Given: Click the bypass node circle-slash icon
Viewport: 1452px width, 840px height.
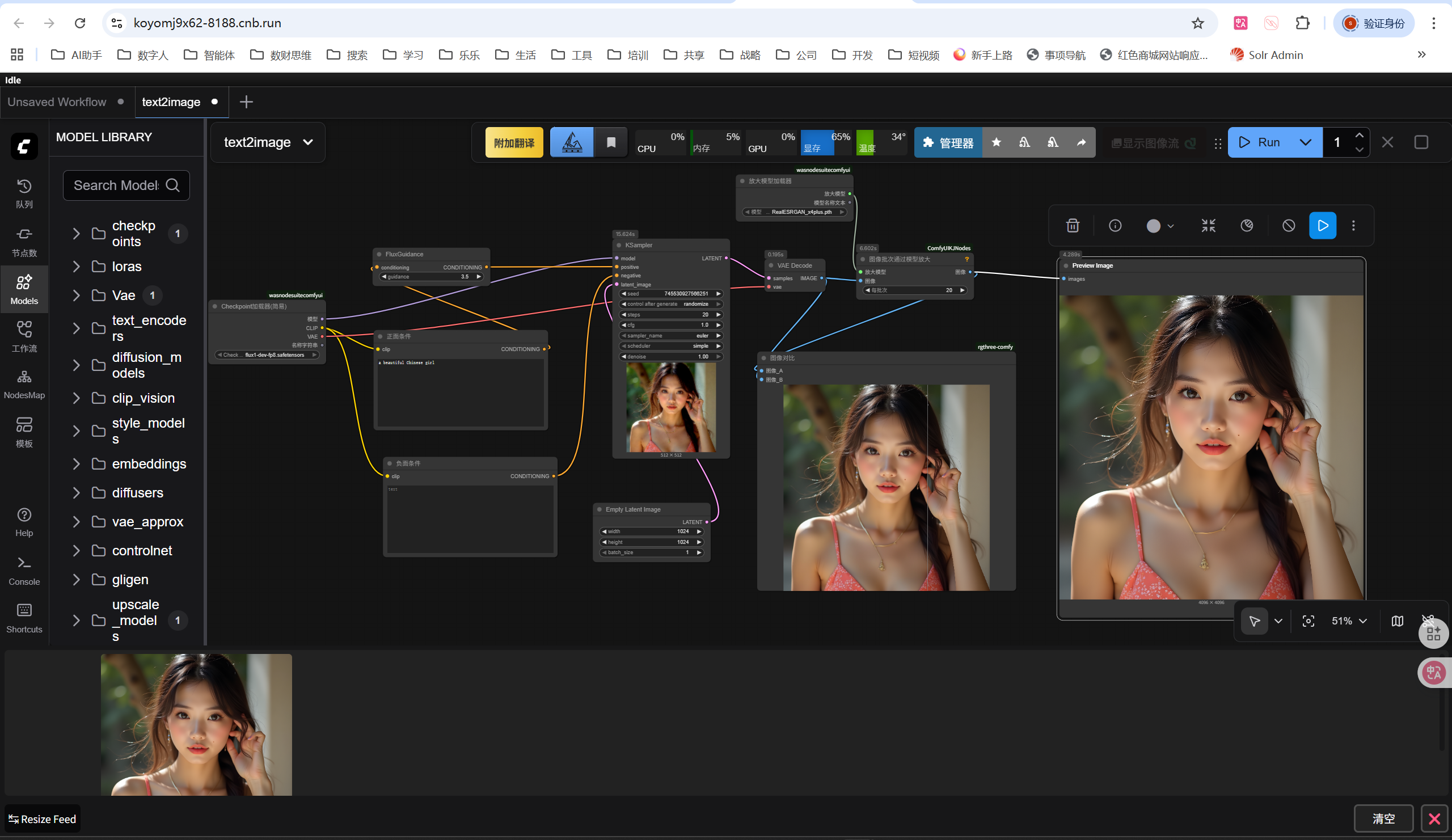Looking at the screenshot, I should click(1288, 225).
